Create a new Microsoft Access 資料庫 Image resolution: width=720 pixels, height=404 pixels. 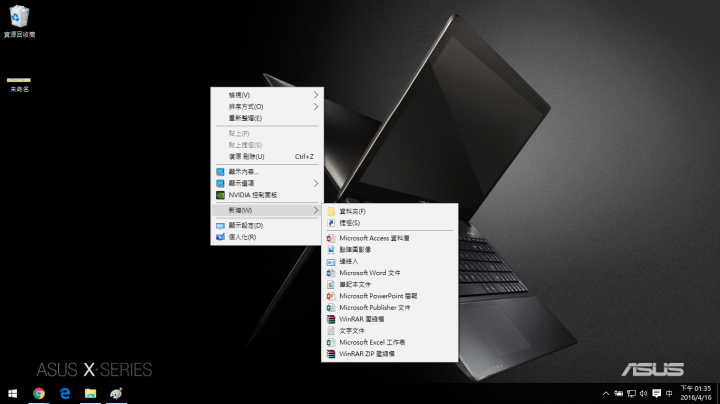389,238
